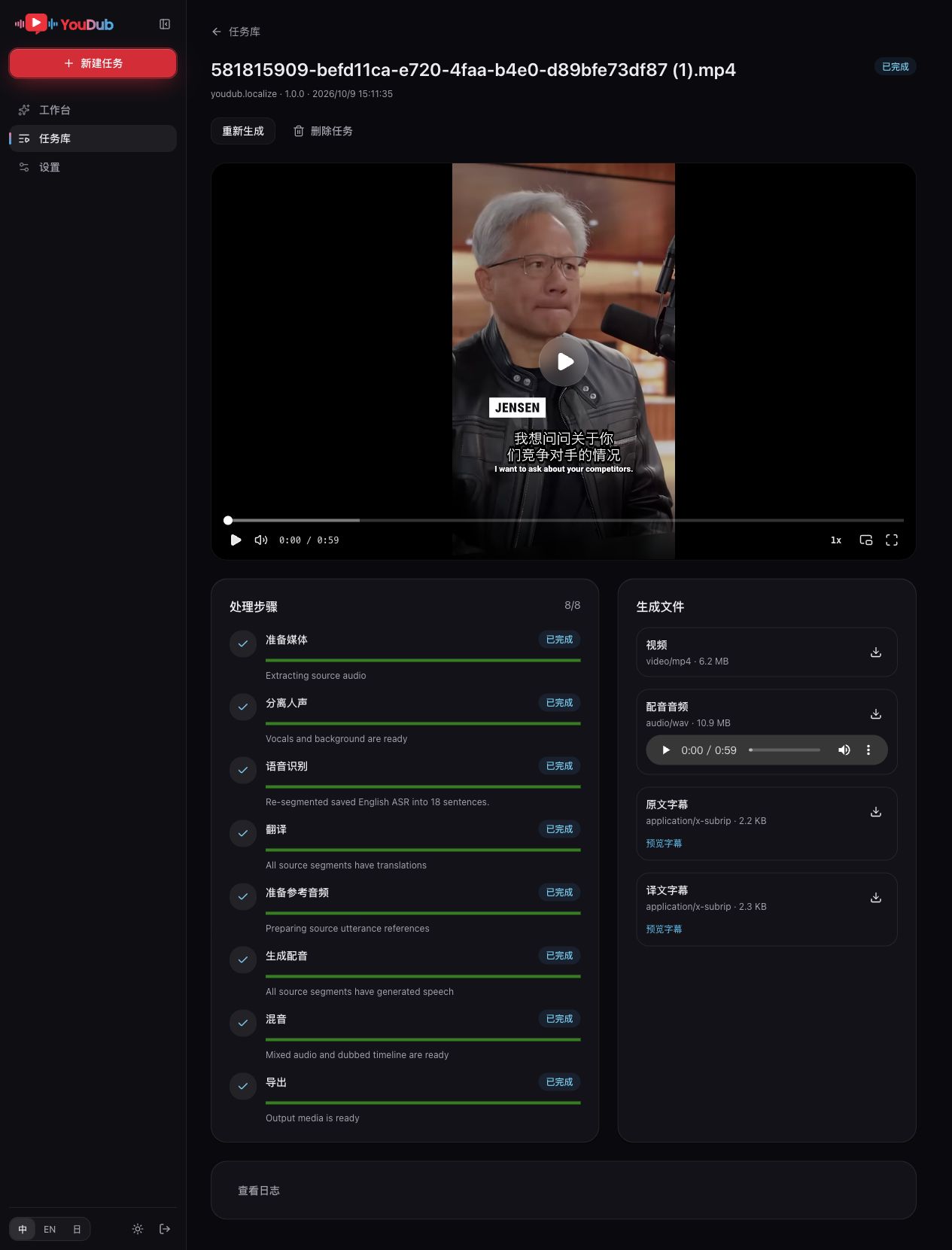Screen dimensions: 952x1250
Task: Mute the audio player speaker
Action: click(x=844, y=750)
